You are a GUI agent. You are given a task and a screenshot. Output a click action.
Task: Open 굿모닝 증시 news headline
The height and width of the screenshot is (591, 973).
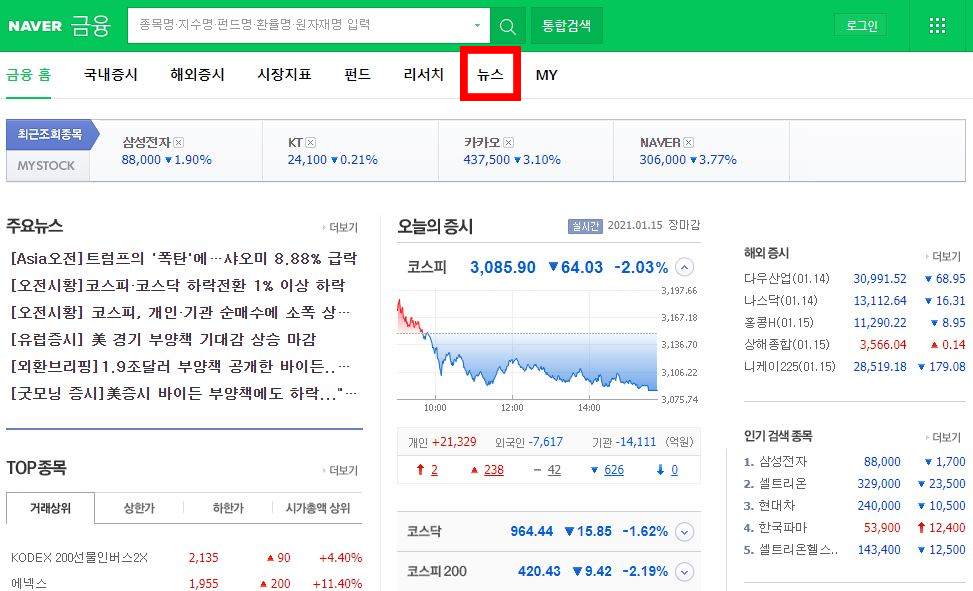[184, 393]
